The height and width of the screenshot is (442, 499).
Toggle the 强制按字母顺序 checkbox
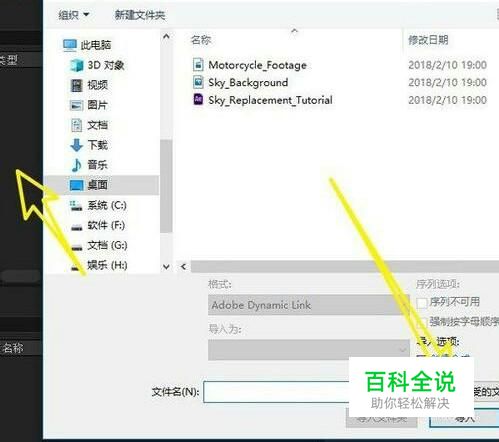tap(422, 322)
